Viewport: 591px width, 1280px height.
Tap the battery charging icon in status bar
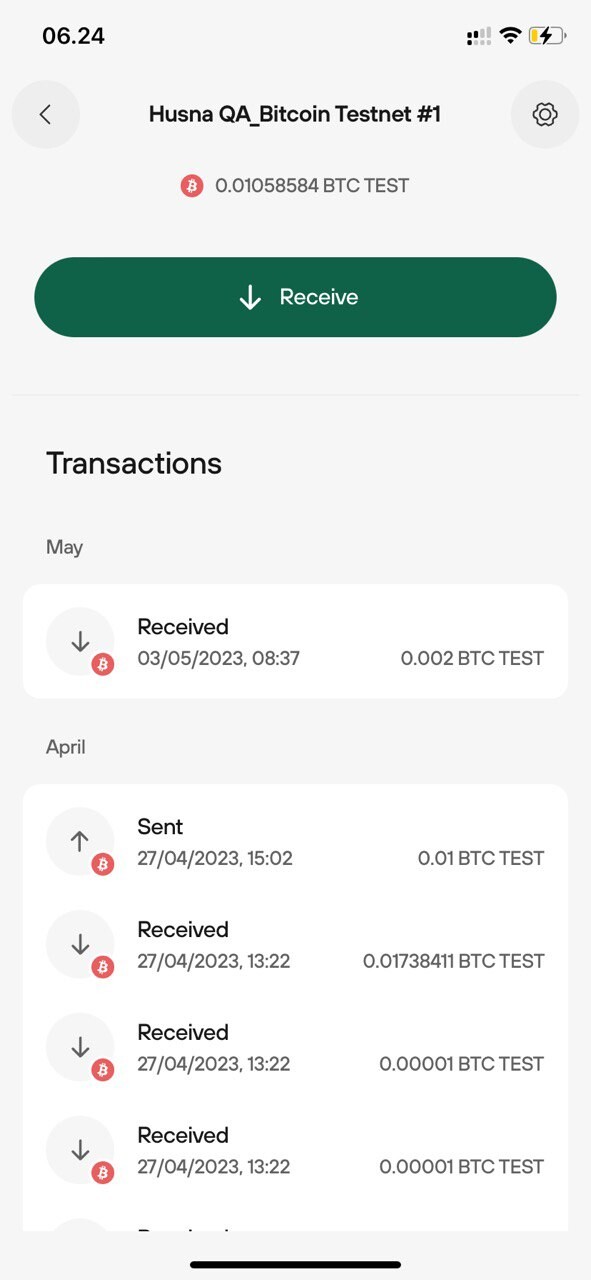(547, 36)
